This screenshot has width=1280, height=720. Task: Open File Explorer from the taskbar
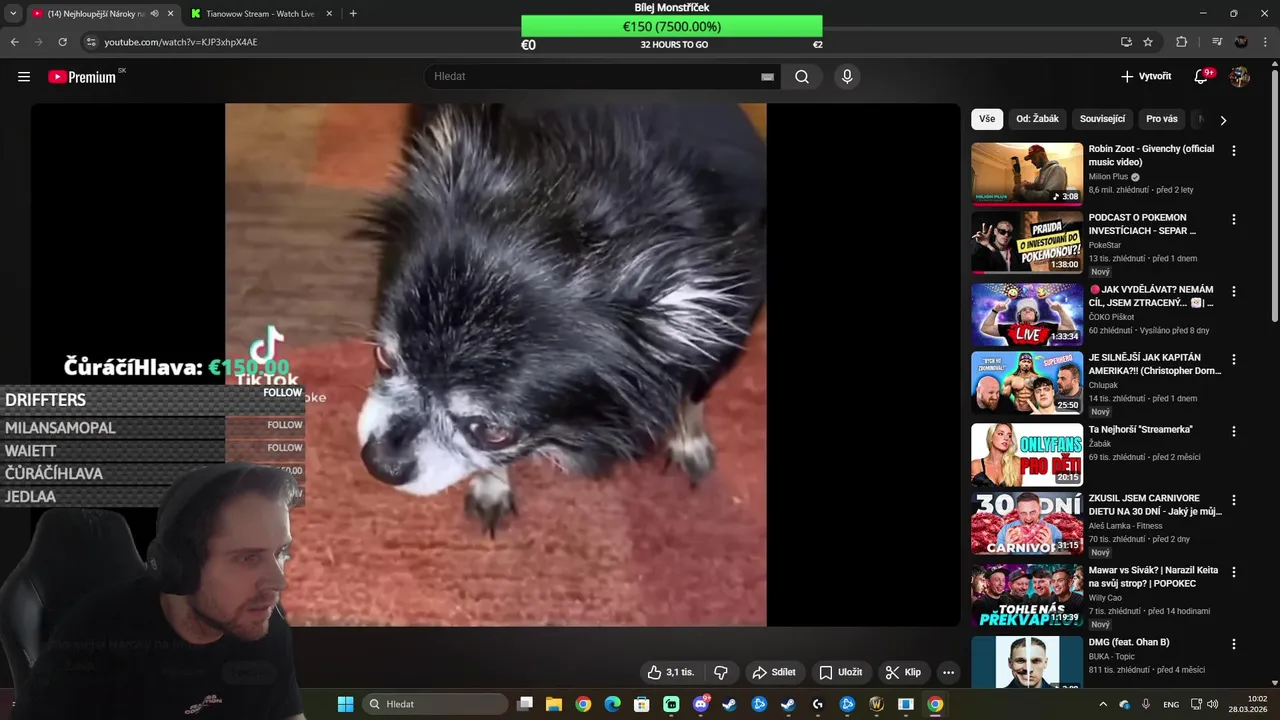(554, 704)
